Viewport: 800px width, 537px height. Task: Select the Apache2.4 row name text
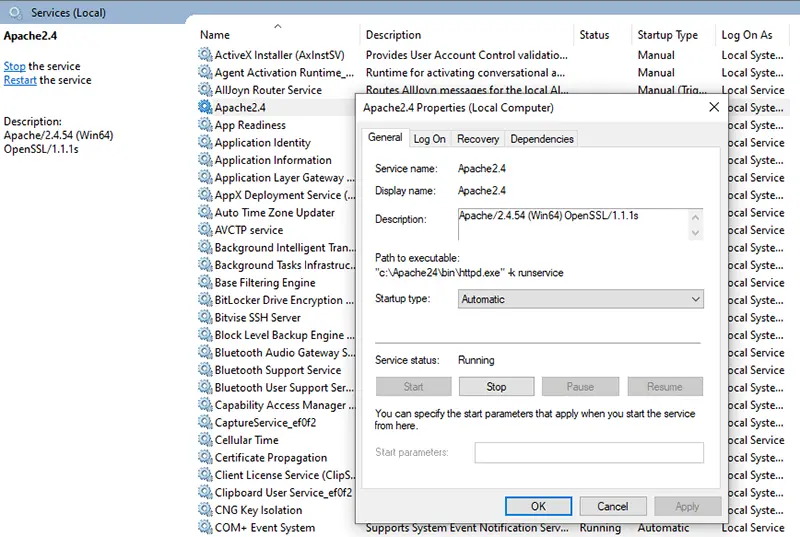(x=240, y=108)
